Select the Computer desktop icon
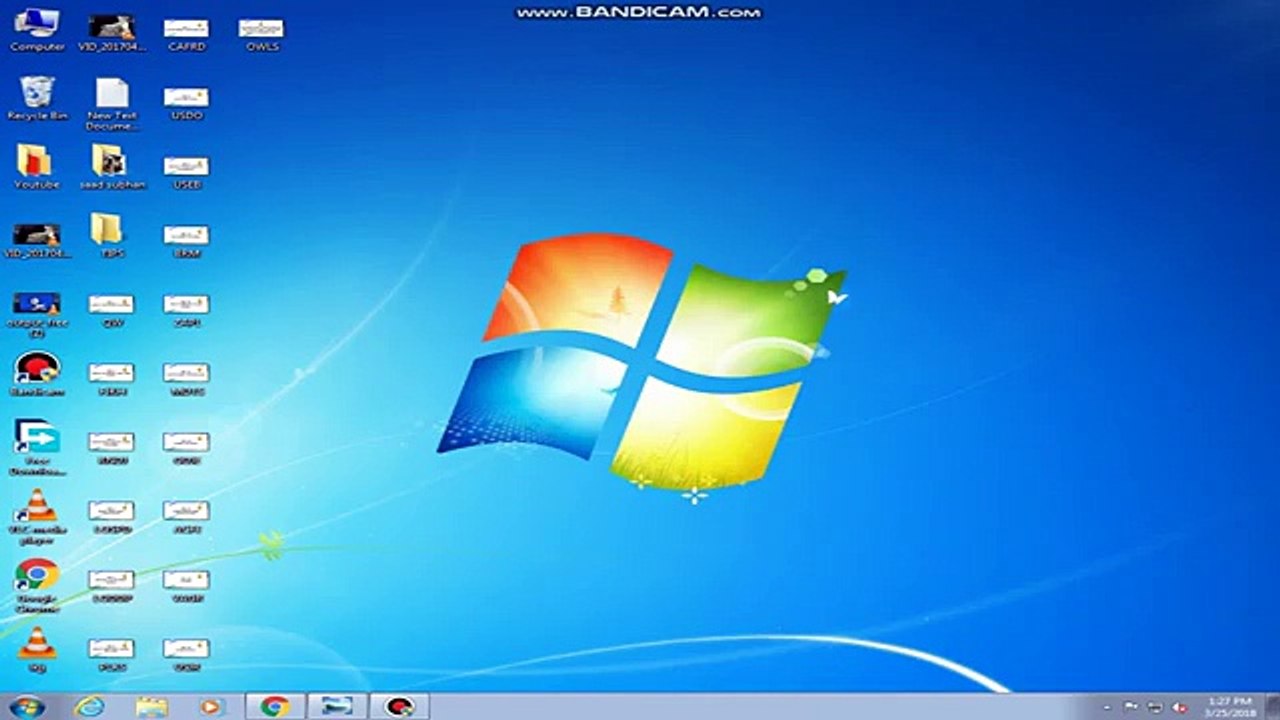 tap(37, 29)
